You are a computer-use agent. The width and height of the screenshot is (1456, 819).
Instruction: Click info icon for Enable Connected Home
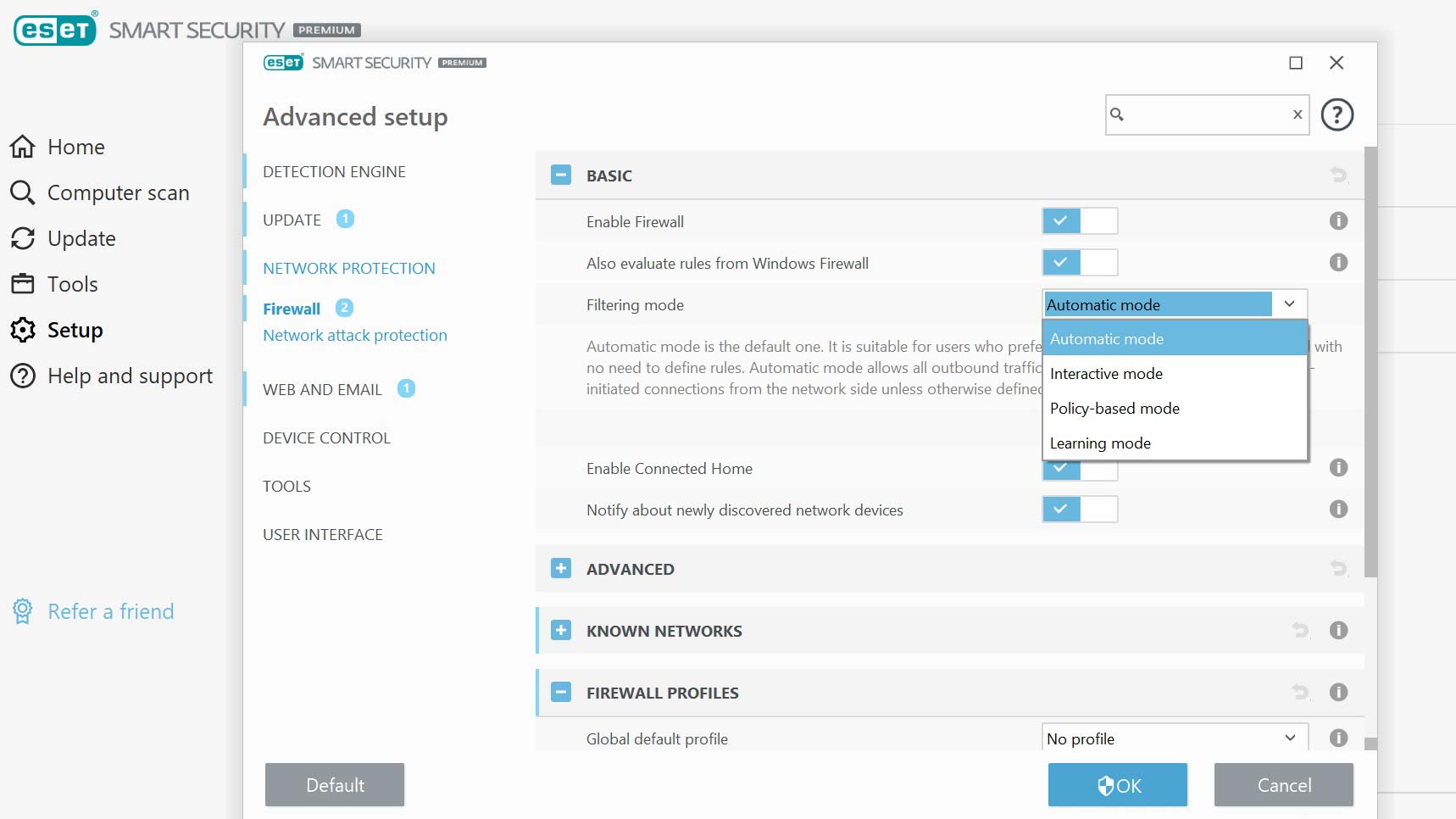[x=1338, y=468]
